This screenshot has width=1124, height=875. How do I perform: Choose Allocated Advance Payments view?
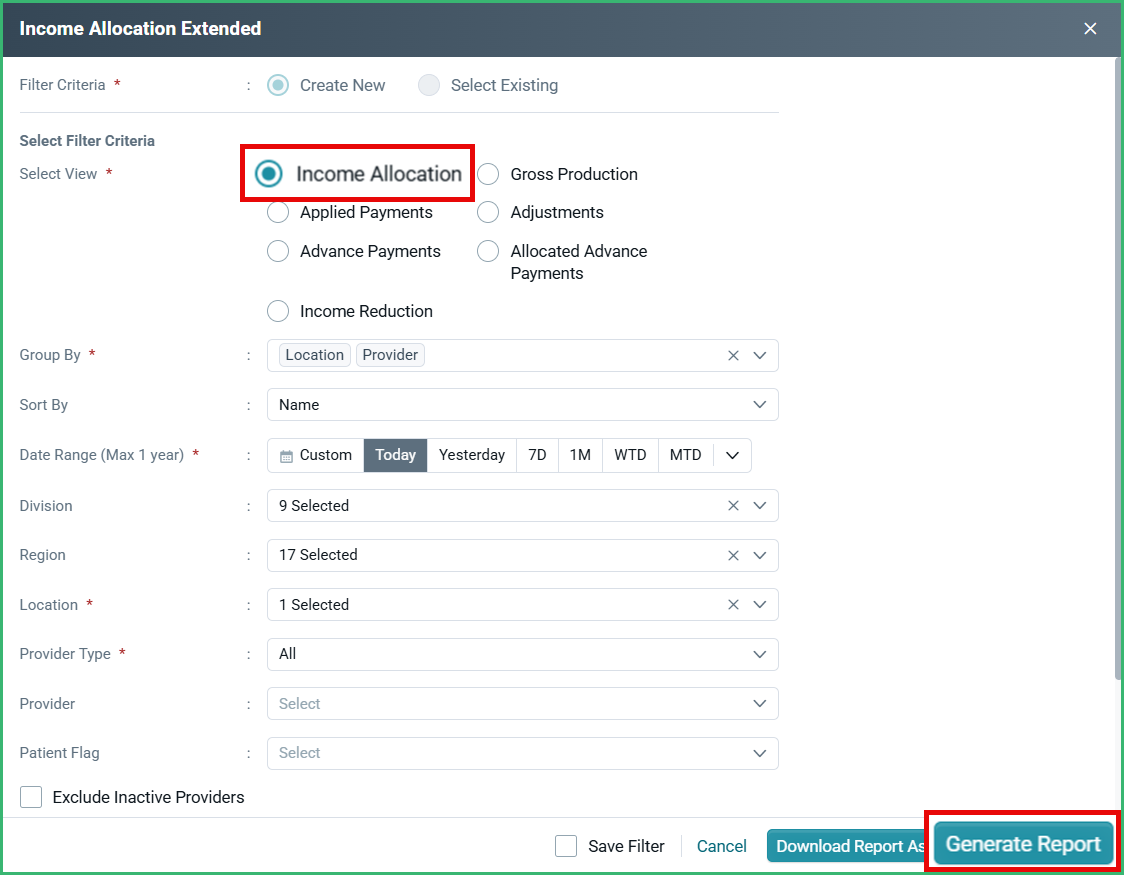click(488, 251)
